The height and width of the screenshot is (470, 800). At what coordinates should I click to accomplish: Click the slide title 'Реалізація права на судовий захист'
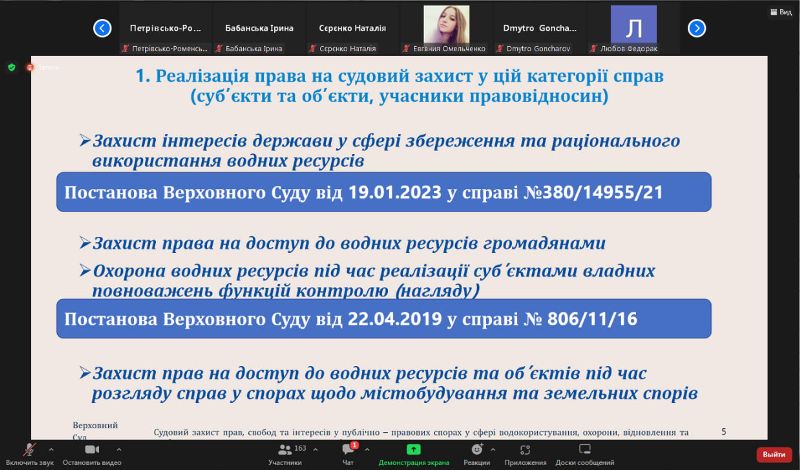399,86
